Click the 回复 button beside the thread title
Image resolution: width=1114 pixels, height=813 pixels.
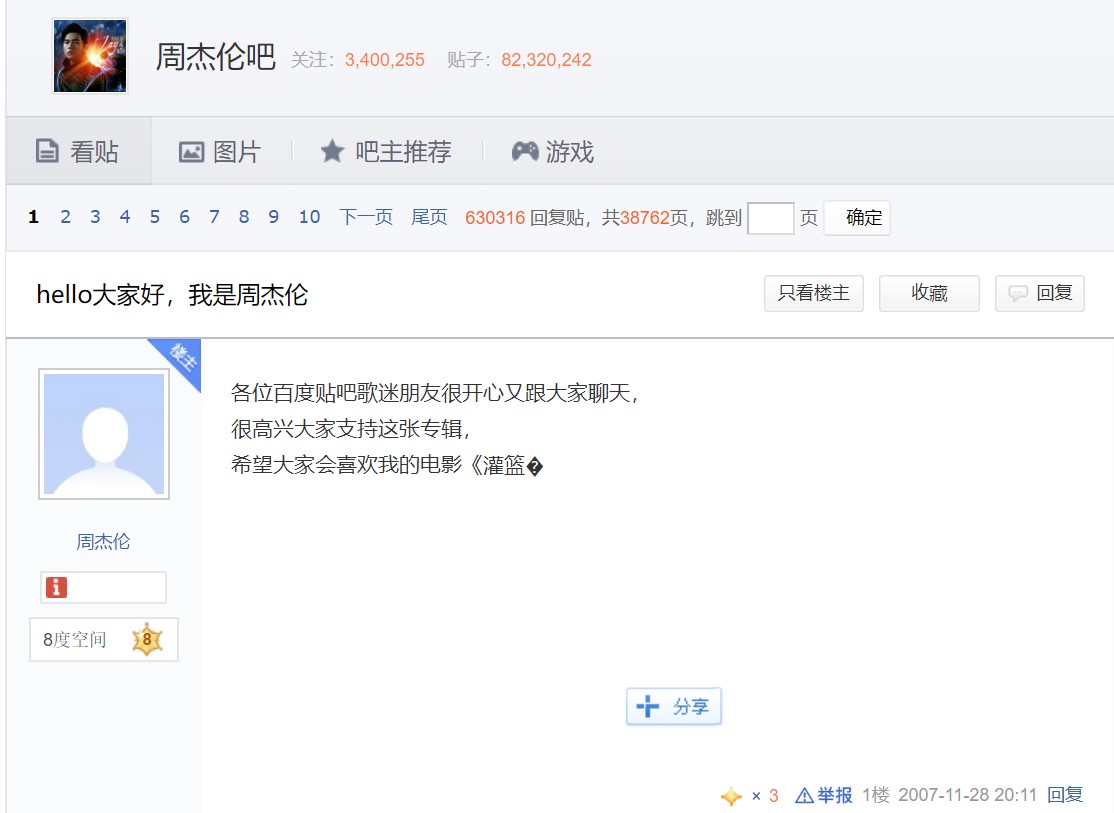pos(1039,293)
